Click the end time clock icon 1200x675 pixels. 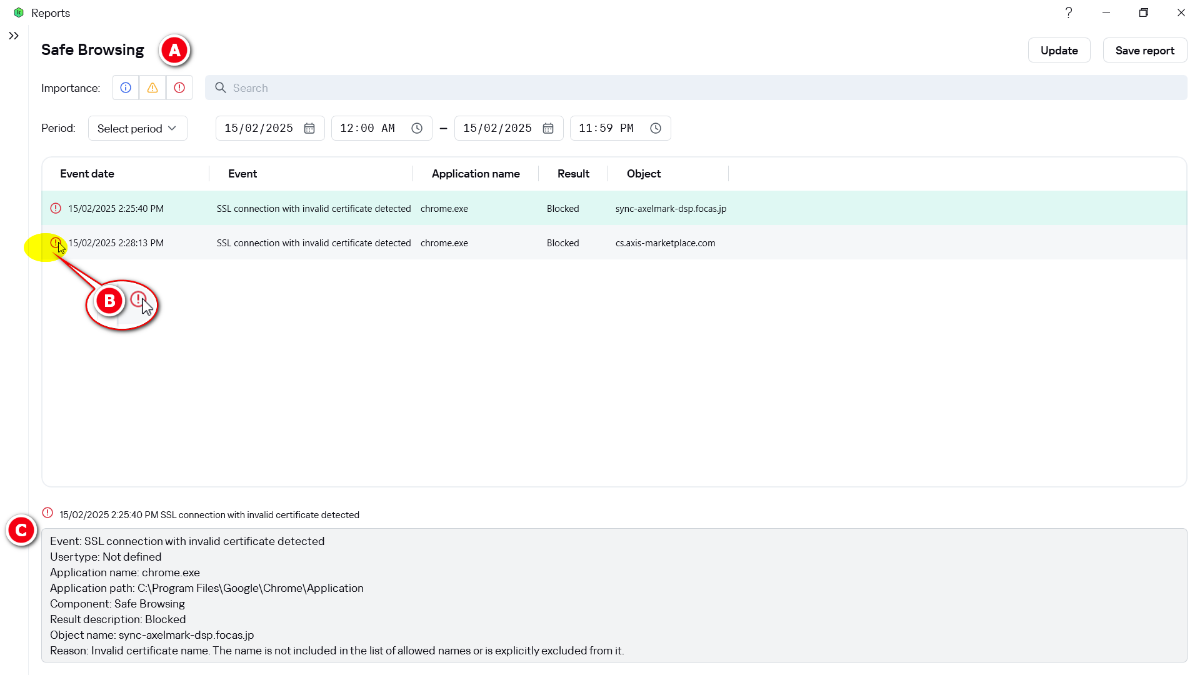pyautogui.click(x=656, y=128)
